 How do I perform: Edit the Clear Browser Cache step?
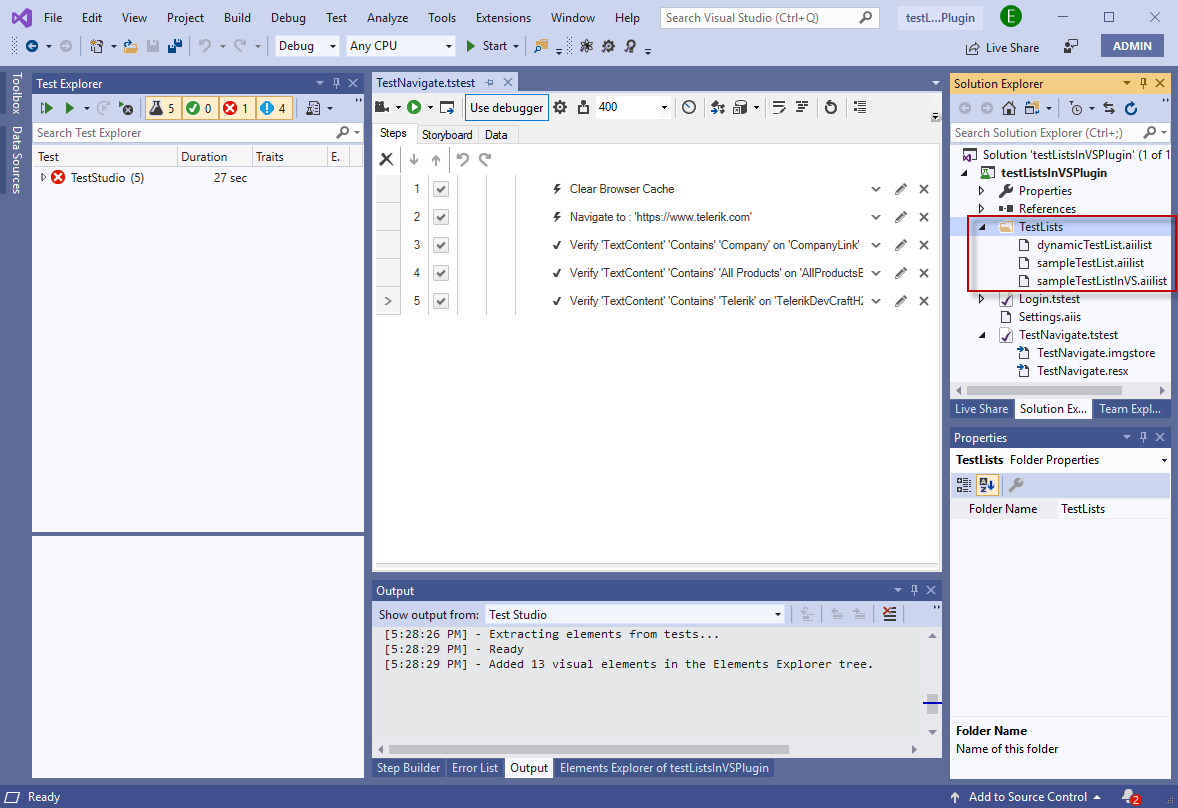[x=901, y=189]
